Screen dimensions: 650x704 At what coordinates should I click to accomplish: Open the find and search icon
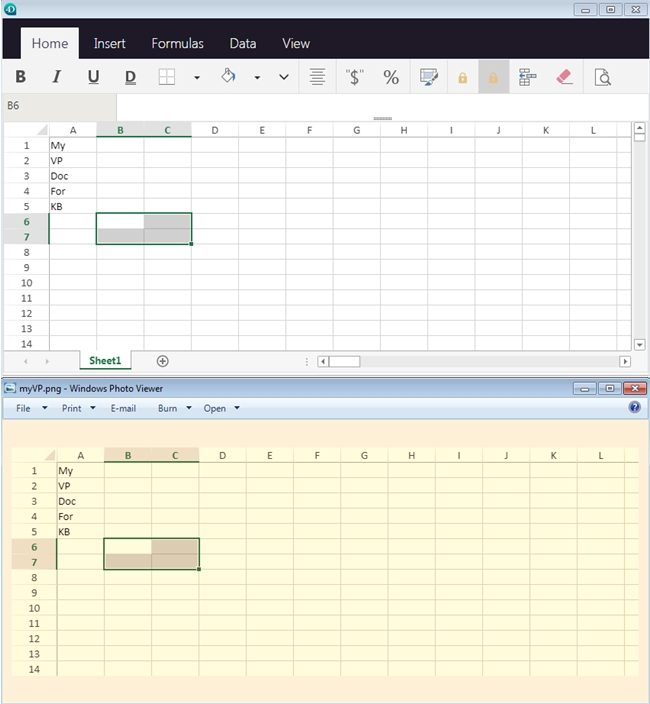pyautogui.click(x=602, y=78)
